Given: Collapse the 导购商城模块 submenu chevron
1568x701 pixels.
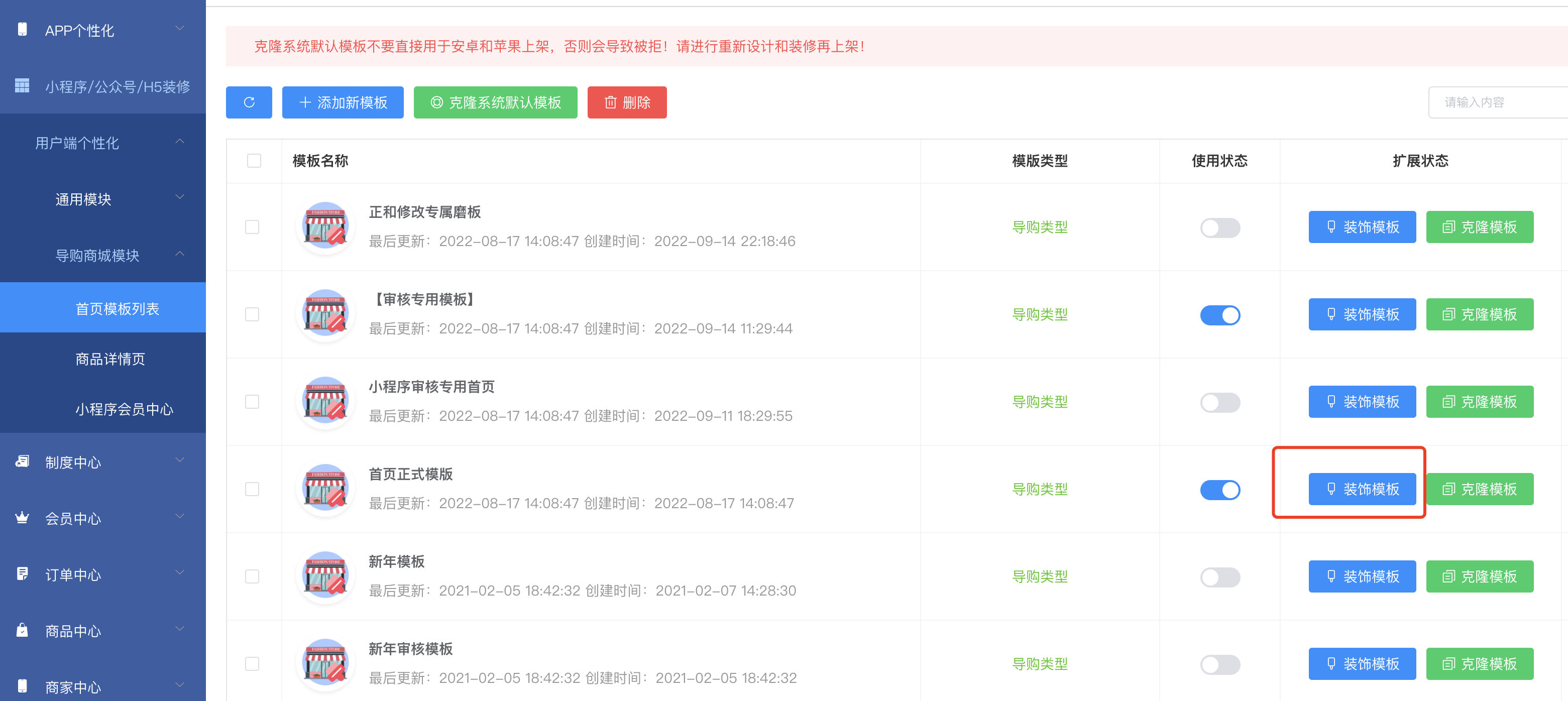Looking at the screenshot, I should 180,254.
